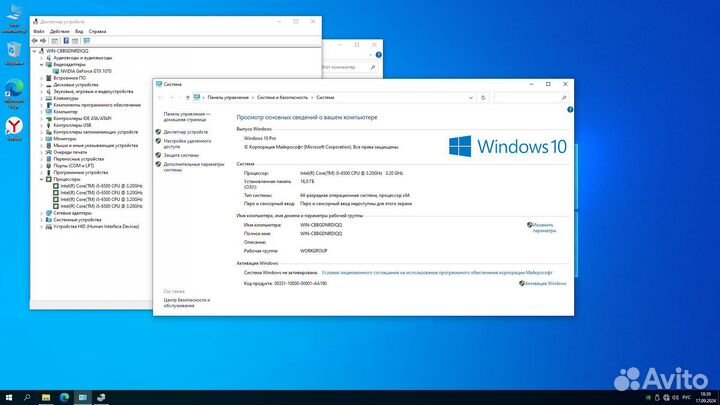Expand the Системные устройства category

pyautogui.click(x=41, y=219)
